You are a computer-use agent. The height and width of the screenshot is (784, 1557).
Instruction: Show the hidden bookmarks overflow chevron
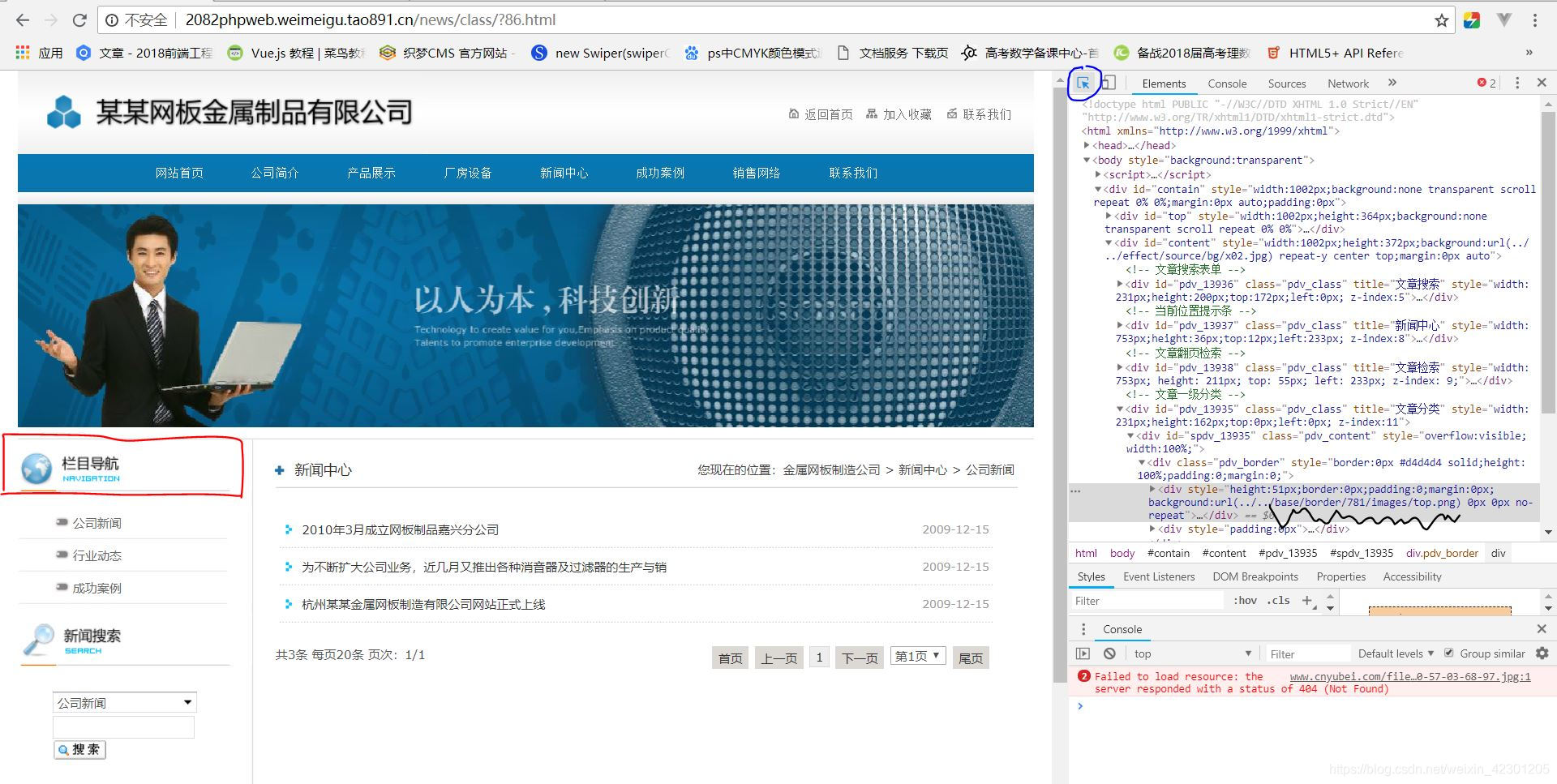tap(1529, 53)
